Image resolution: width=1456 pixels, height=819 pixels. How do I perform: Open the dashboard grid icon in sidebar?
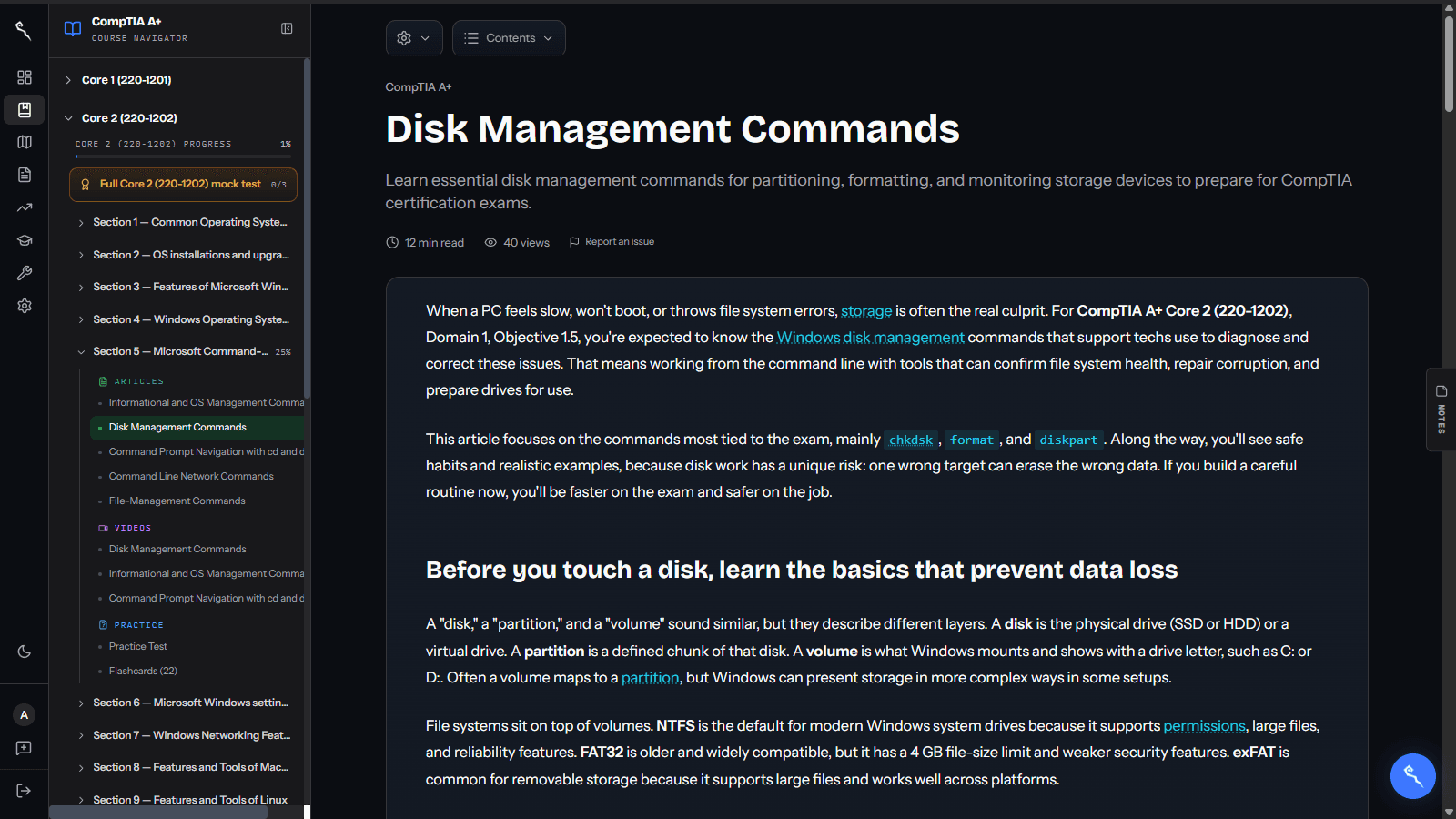[x=25, y=77]
